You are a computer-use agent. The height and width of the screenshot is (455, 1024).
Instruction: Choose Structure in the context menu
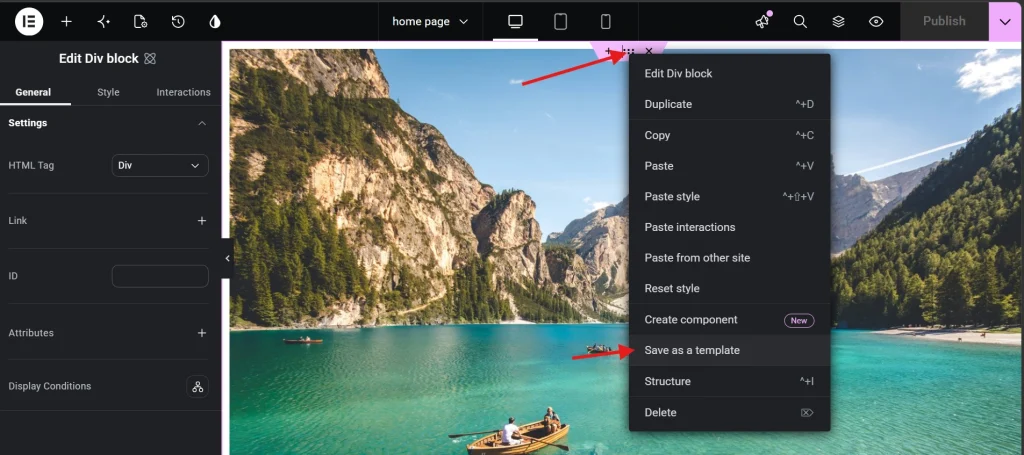[x=729, y=381]
